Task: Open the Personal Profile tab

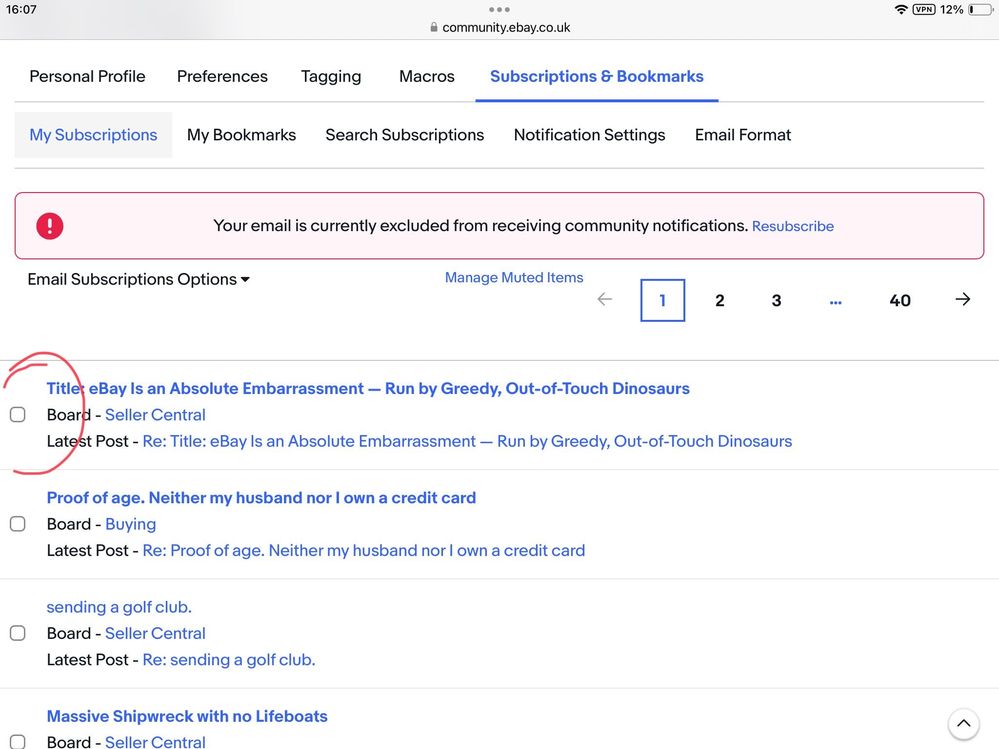Action: (x=87, y=76)
